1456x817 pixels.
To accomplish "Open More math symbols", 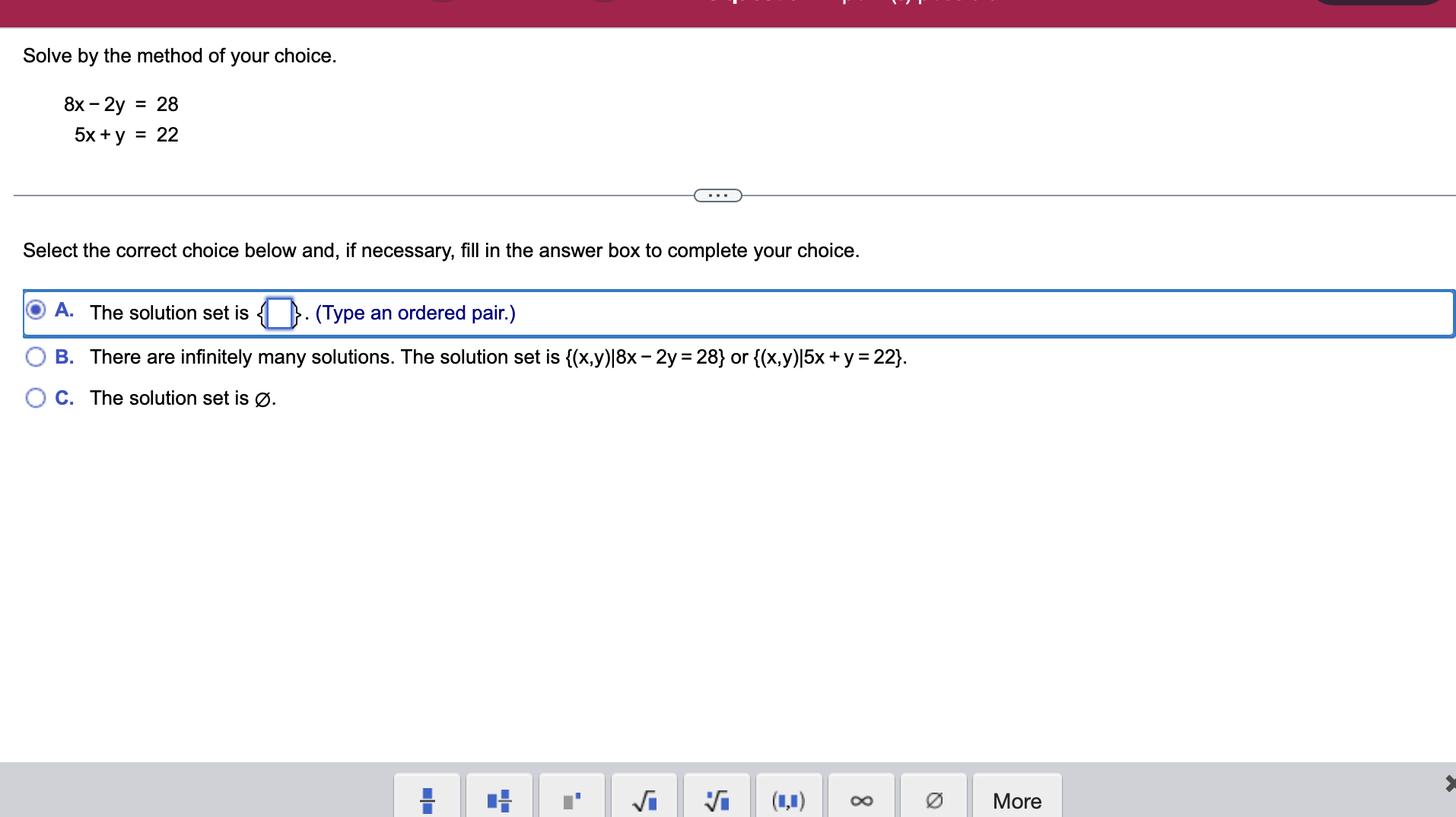I will coord(1017,797).
